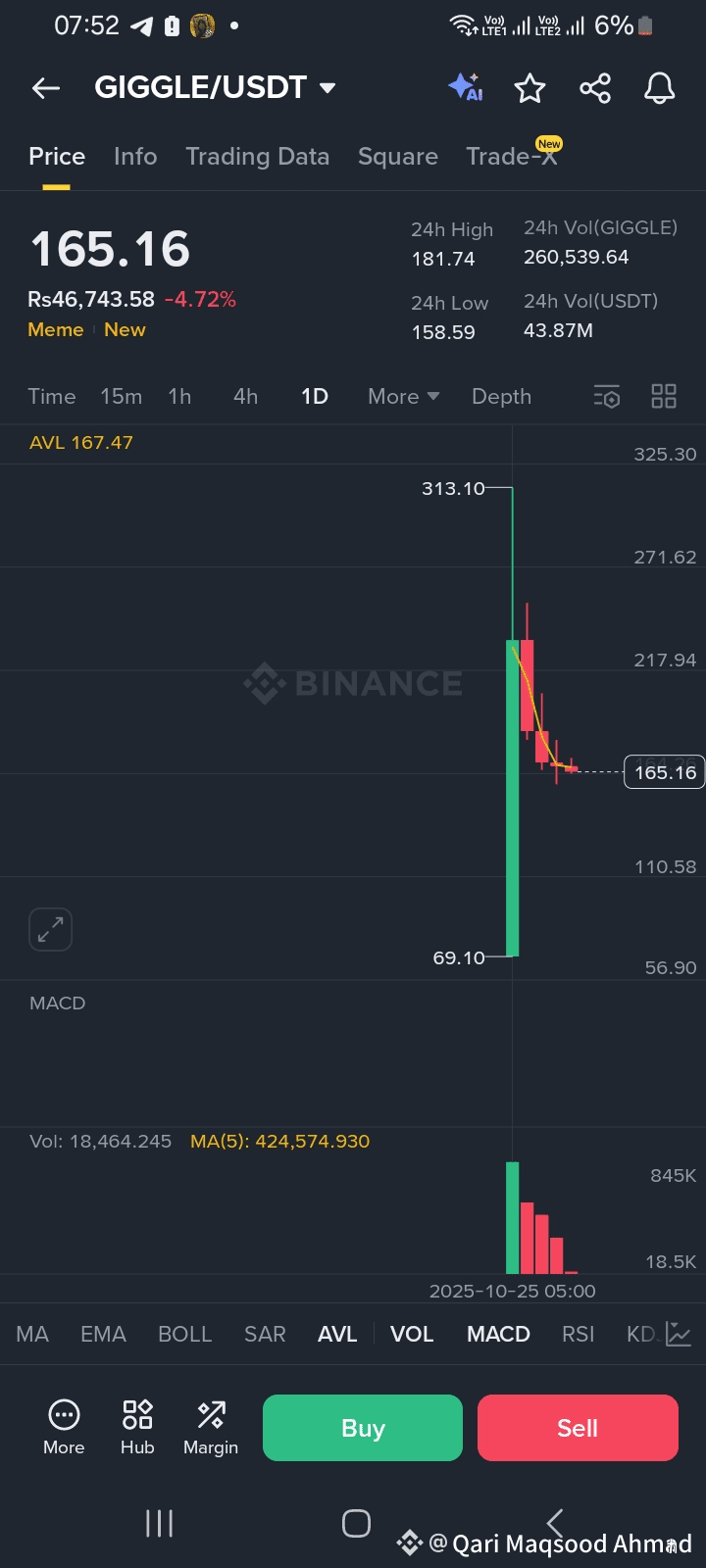This screenshot has height=1568, width=706.
Task: Open the four-square grid layout icon
Action: 664,396
